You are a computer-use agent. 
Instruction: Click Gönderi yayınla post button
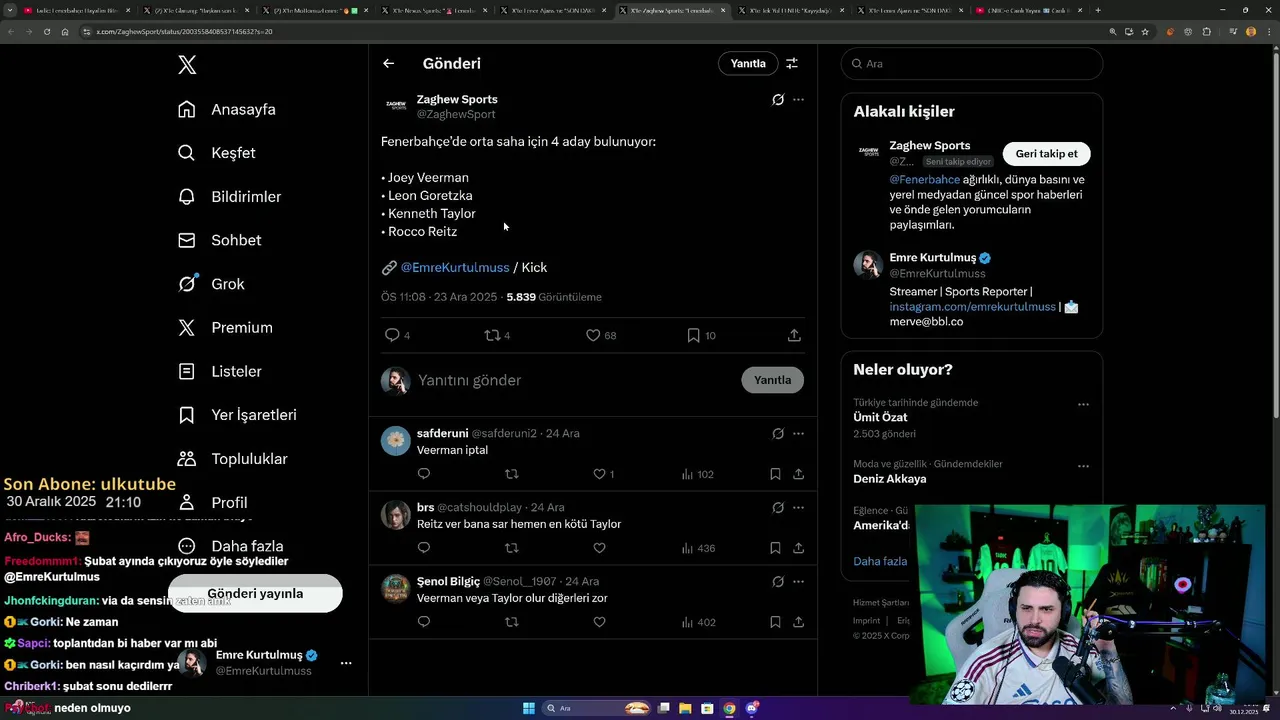(x=255, y=593)
